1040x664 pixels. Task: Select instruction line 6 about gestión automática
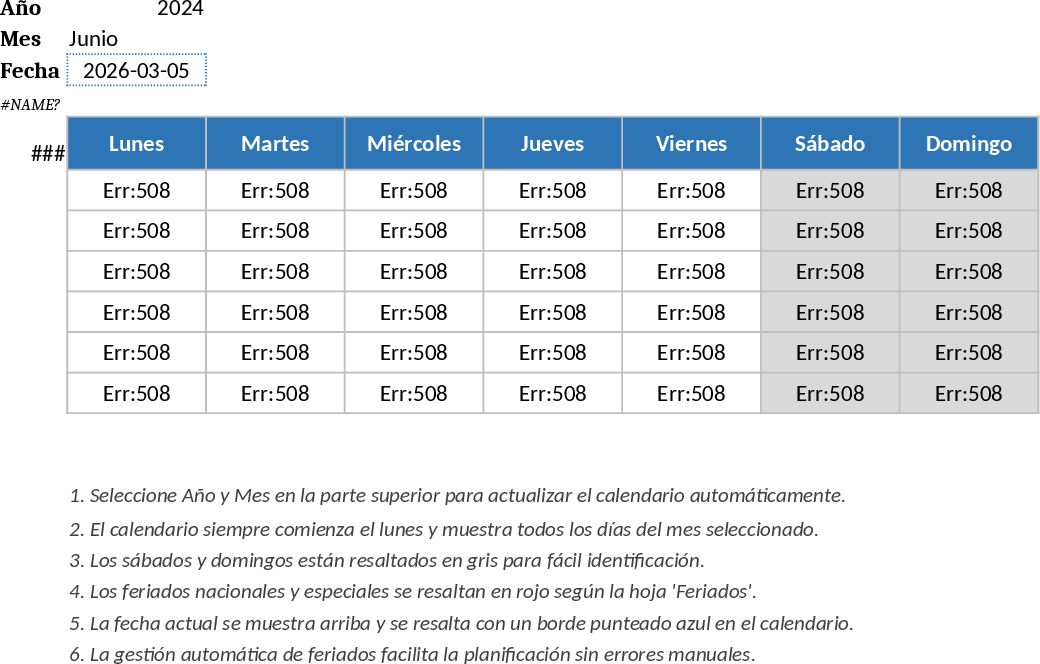pyautogui.click(x=412, y=654)
